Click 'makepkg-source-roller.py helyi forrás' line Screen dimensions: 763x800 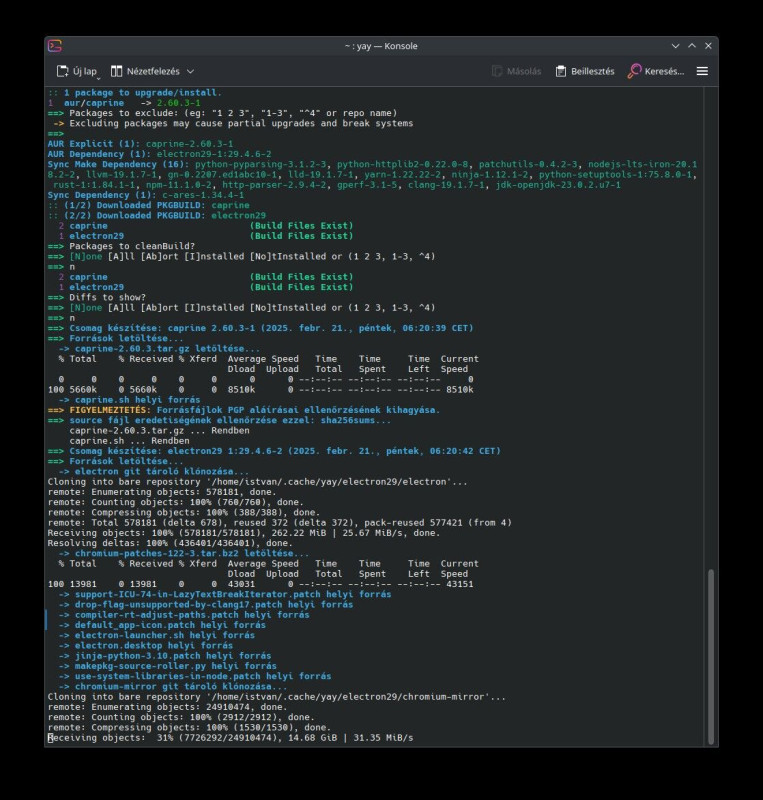tap(167, 666)
